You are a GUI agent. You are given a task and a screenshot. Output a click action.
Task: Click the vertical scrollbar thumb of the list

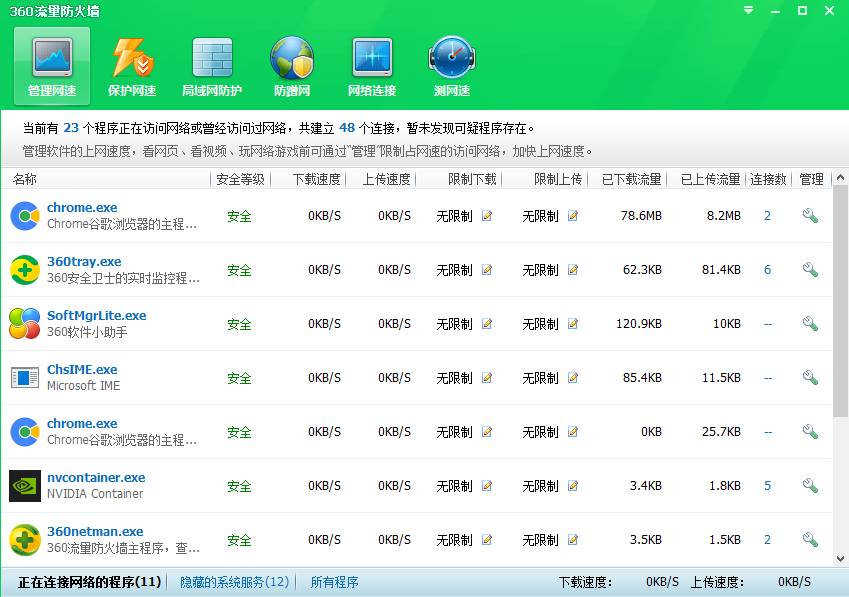[840, 301]
